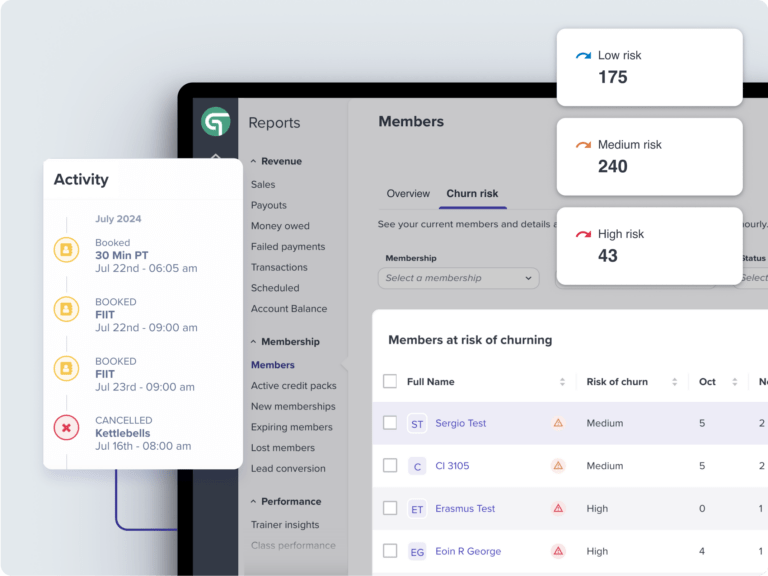Click Erasmus Test's high risk warning icon
Screen dimensions: 768x576
click(558, 508)
